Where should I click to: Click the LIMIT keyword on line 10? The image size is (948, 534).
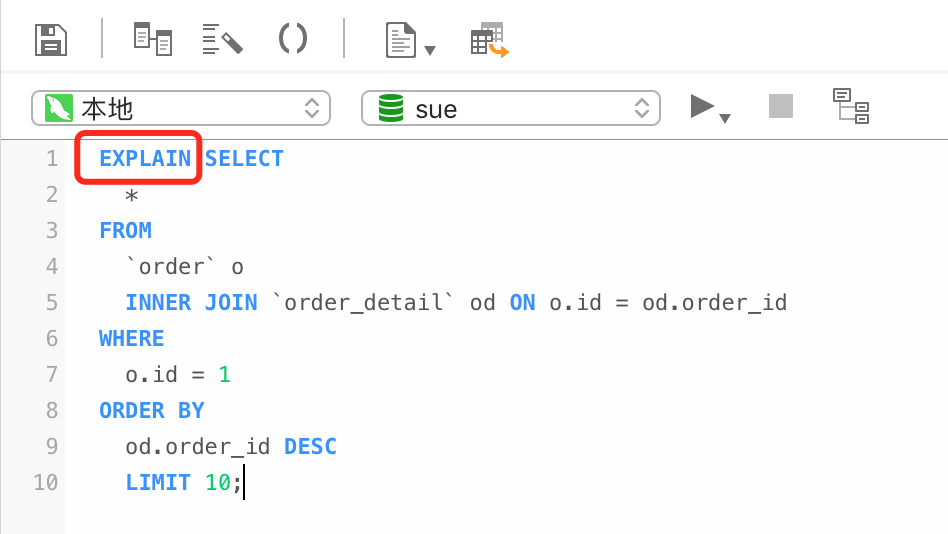click(158, 483)
